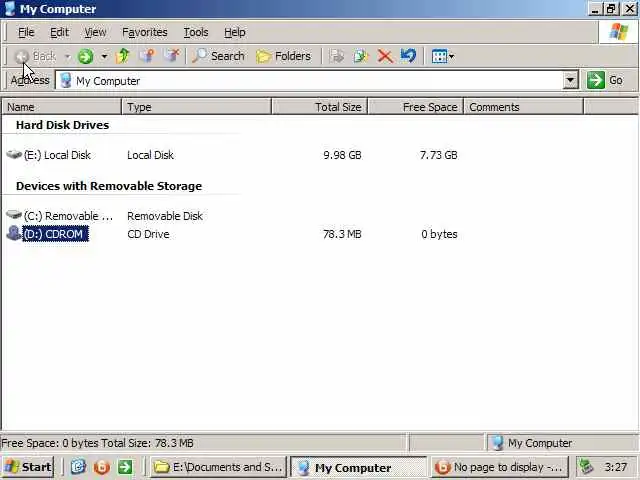Click the system tray network icon
640x480 pixels.
click(587, 467)
